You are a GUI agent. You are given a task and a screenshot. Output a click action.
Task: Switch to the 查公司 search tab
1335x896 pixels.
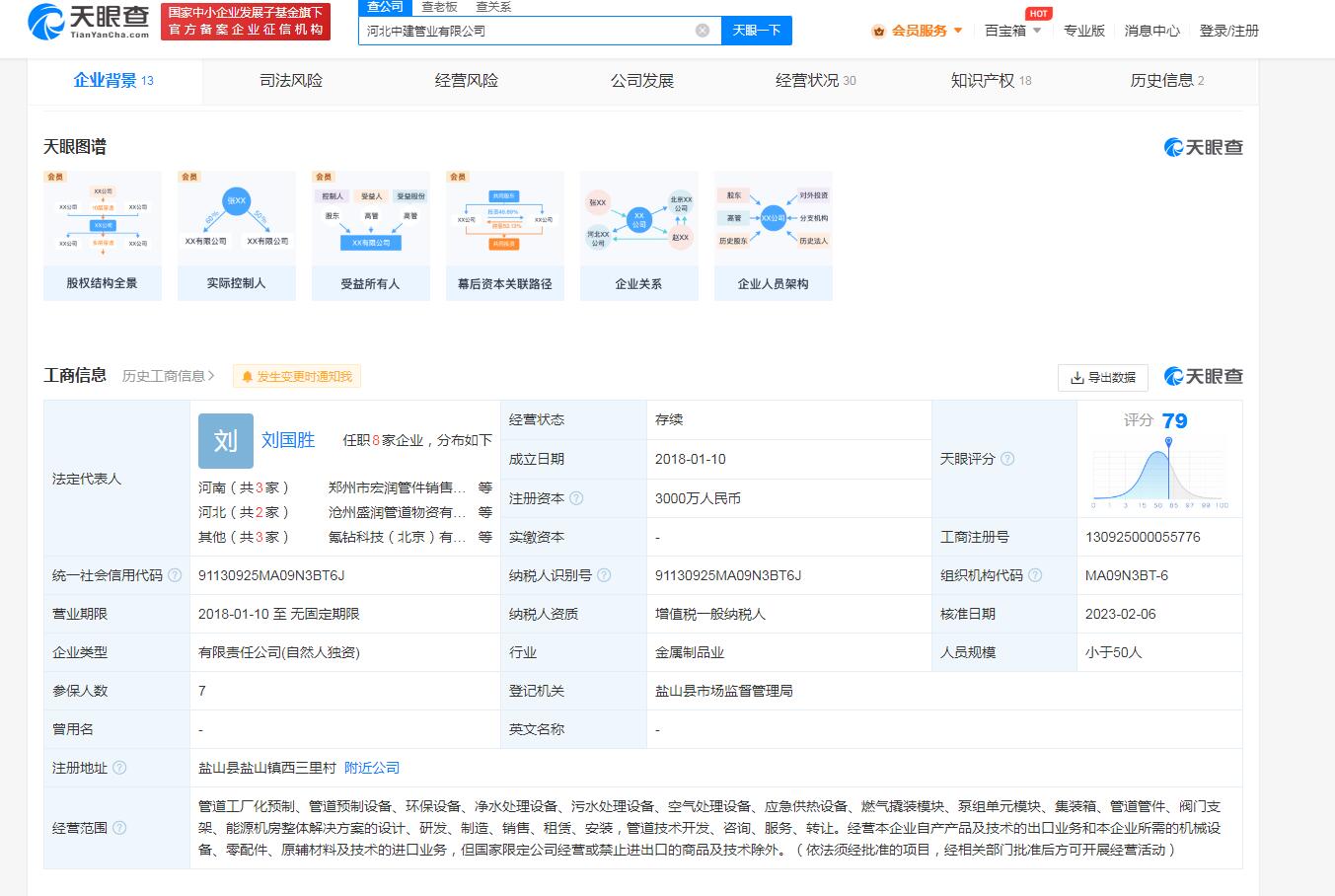click(x=385, y=7)
